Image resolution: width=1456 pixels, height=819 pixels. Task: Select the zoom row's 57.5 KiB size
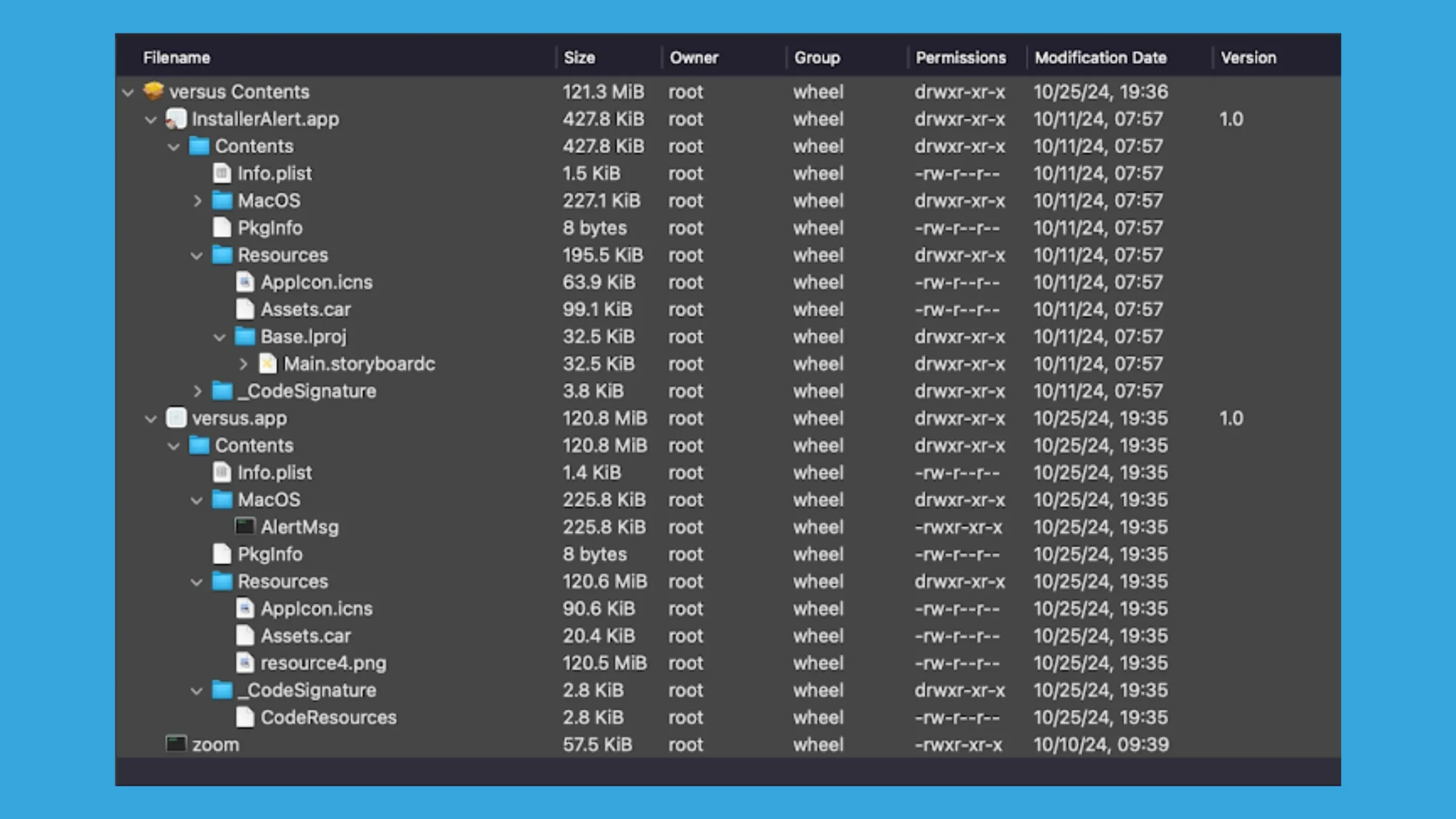coord(597,744)
